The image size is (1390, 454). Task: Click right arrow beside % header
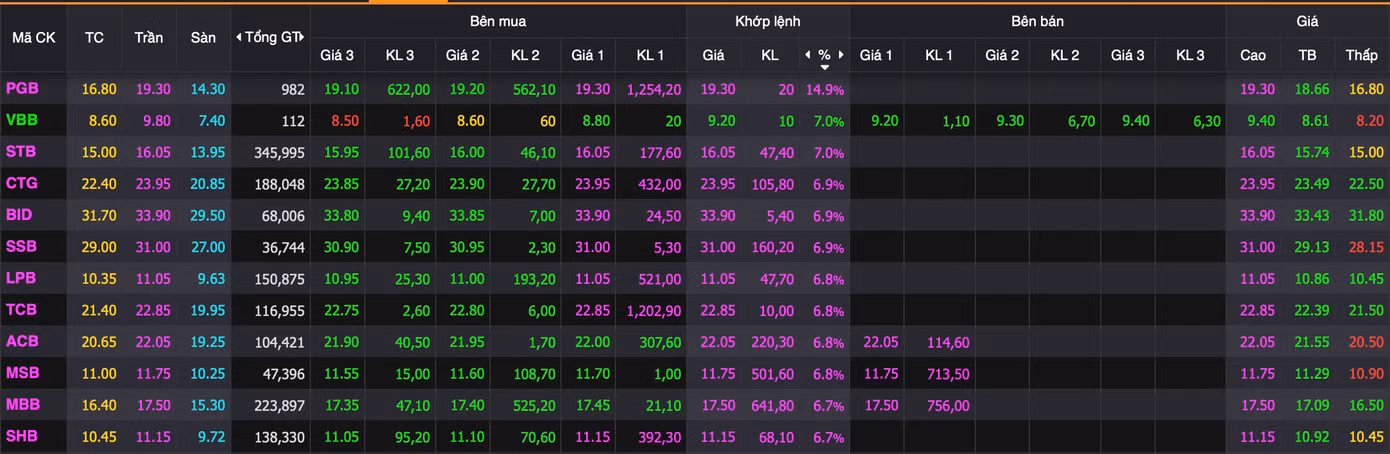841,55
